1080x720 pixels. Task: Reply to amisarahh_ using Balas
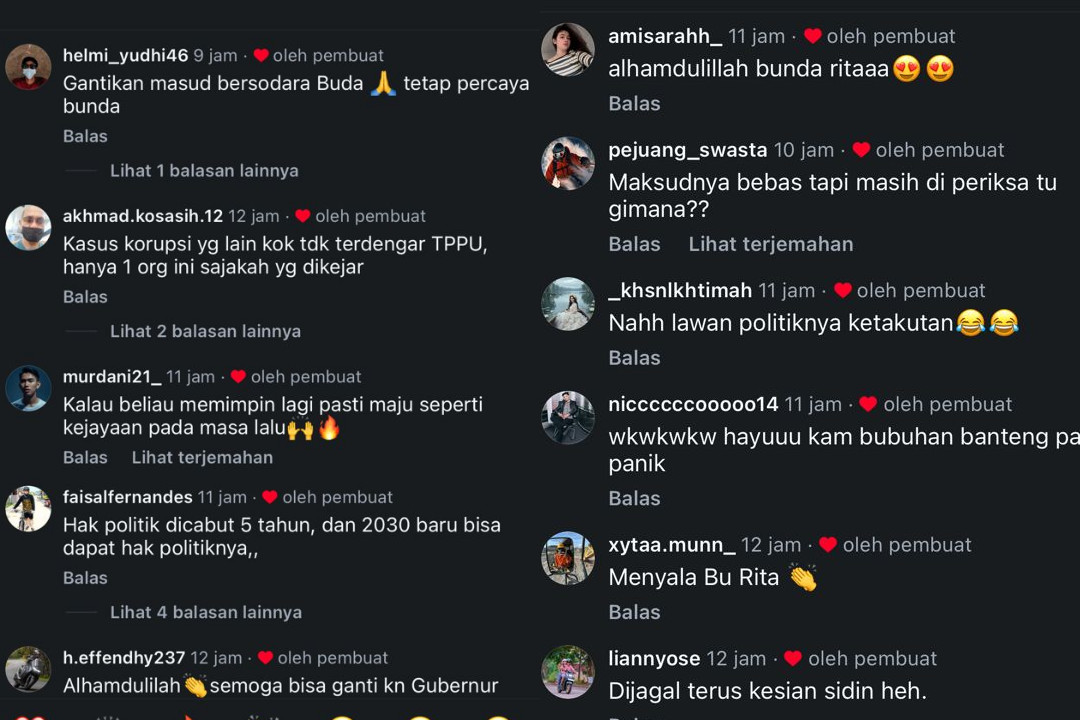634,103
